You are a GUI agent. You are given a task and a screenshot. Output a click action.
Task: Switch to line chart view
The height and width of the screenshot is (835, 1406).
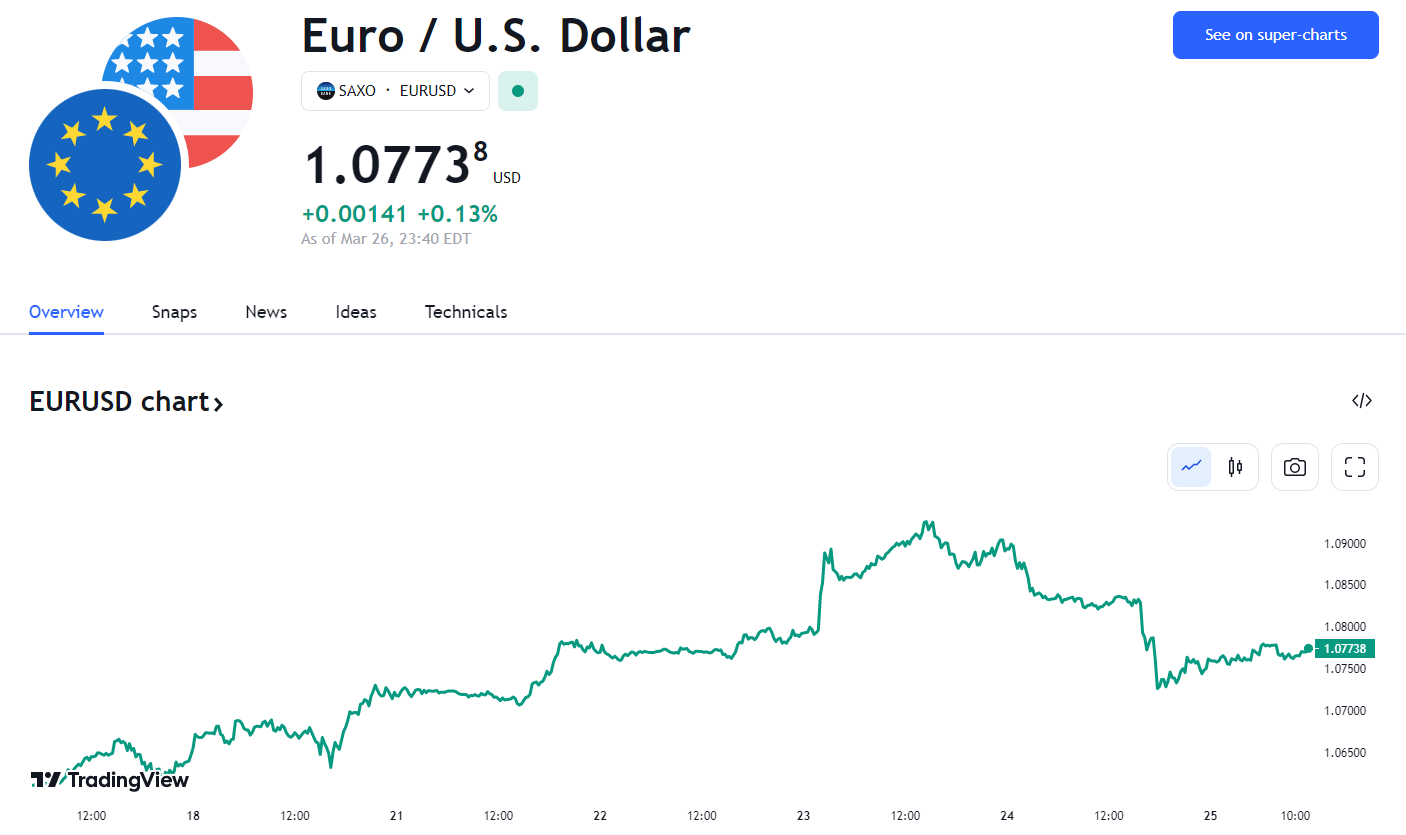point(1191,467)
